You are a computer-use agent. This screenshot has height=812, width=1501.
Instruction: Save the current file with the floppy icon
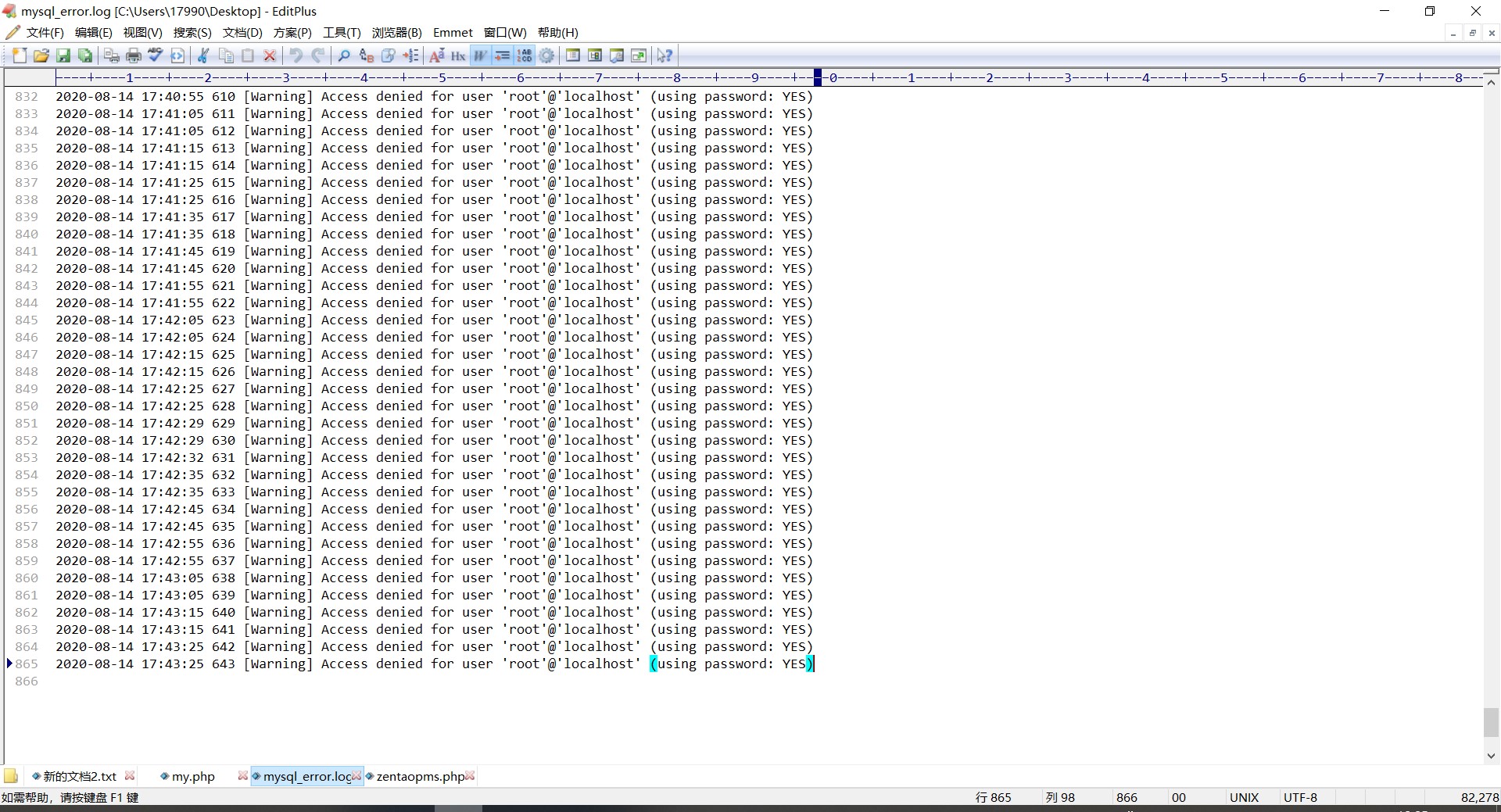click(63, 55)
